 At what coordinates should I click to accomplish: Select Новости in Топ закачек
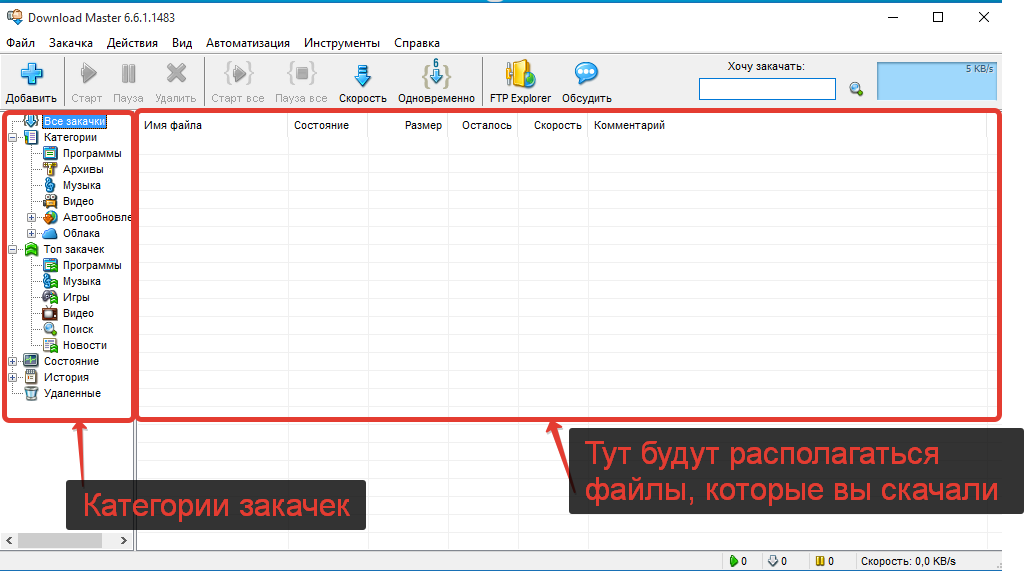pos(84,345)
